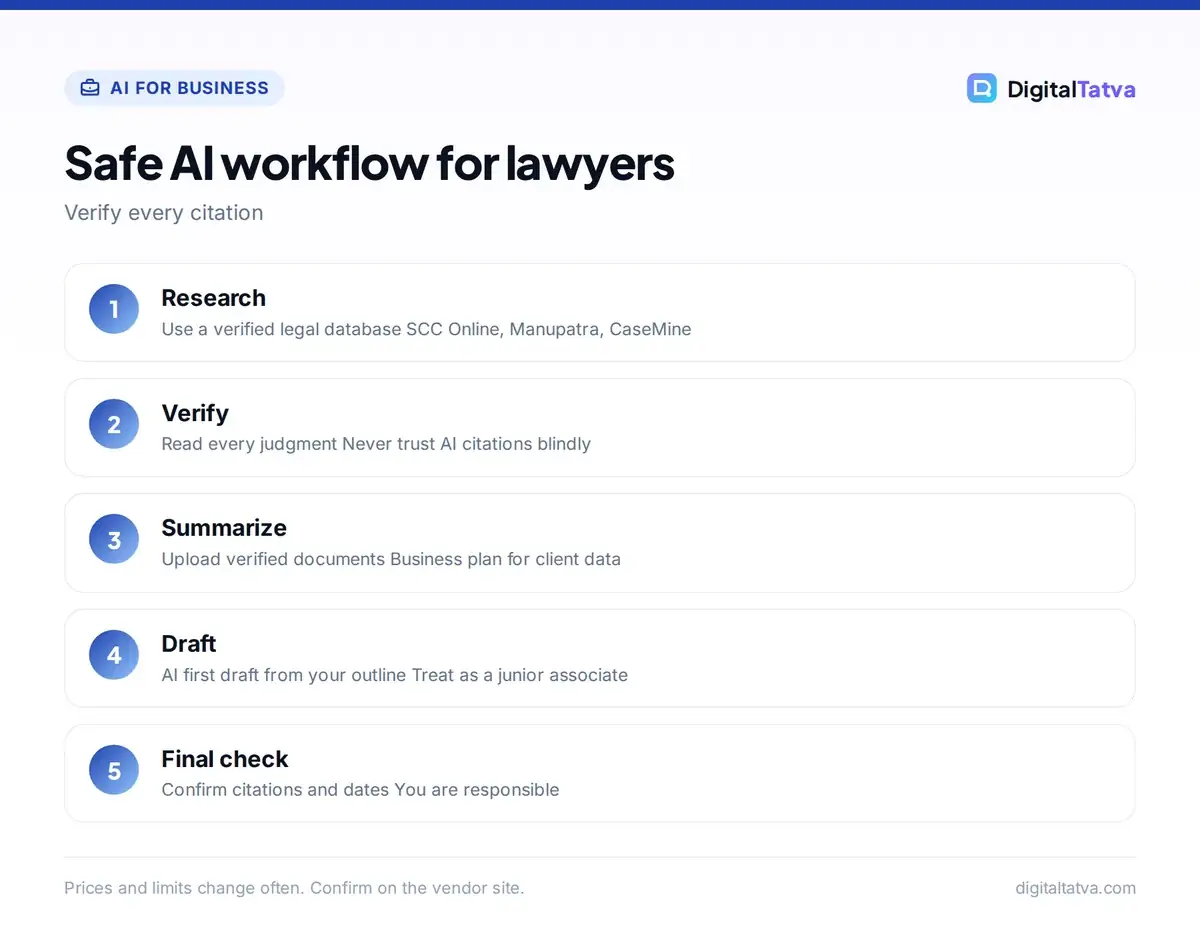Open the digitaltatva.com footer link

pos(1075,888)
